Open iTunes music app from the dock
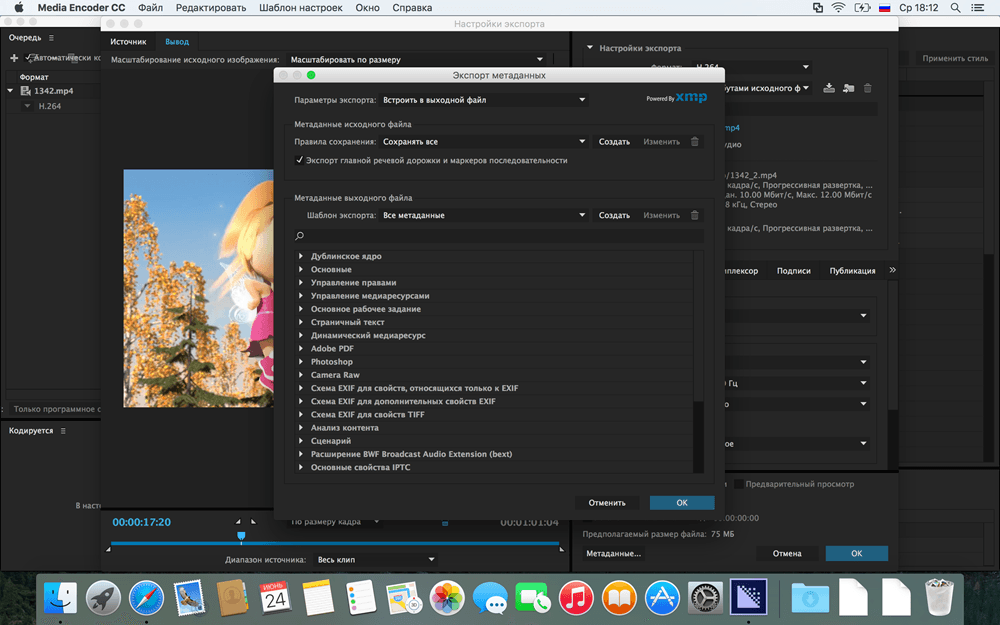The height and width of the screenshot is (625, 1000). [x=576, y=598]
